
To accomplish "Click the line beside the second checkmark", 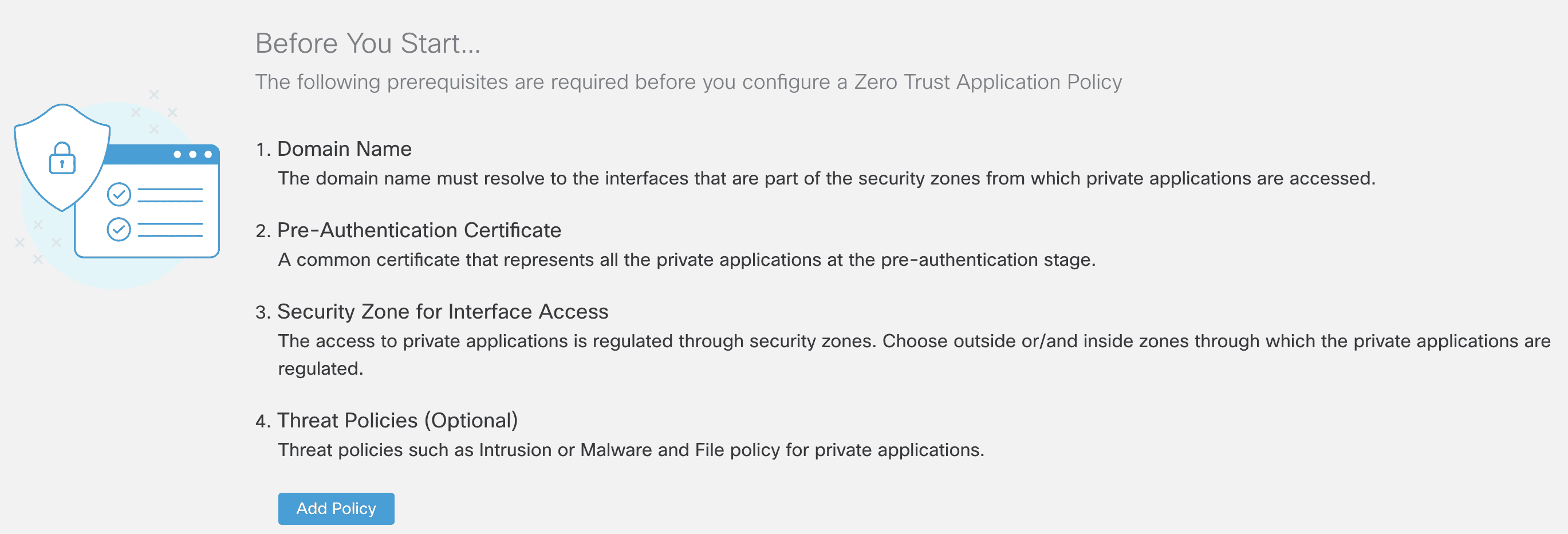I will click(x=170, y=230).
